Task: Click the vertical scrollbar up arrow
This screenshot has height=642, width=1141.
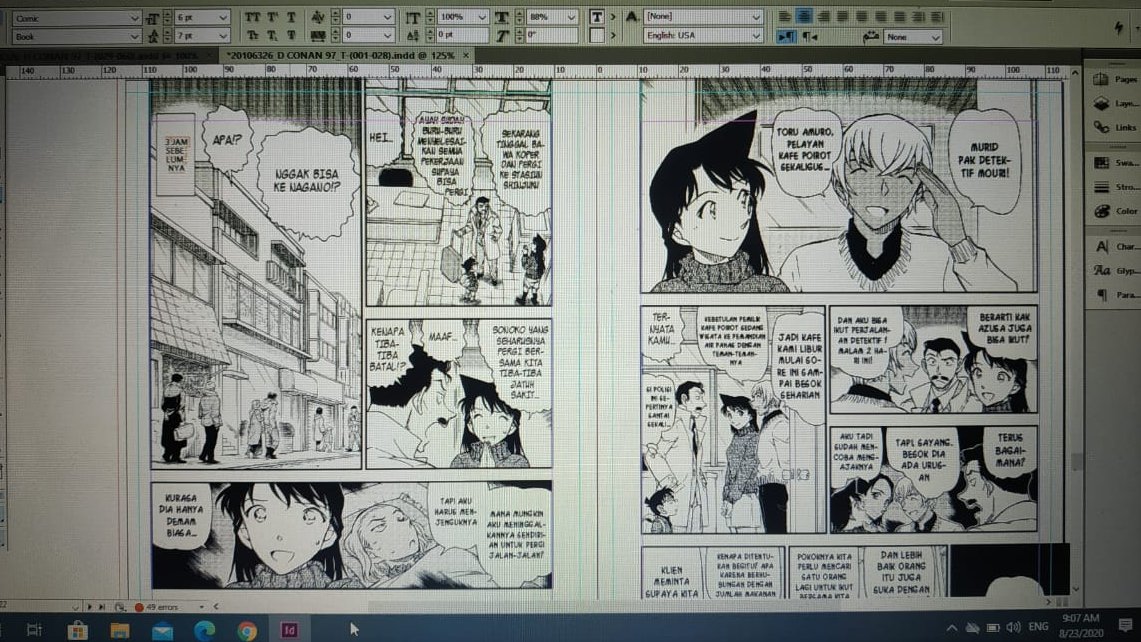Action: (1076, 73)
